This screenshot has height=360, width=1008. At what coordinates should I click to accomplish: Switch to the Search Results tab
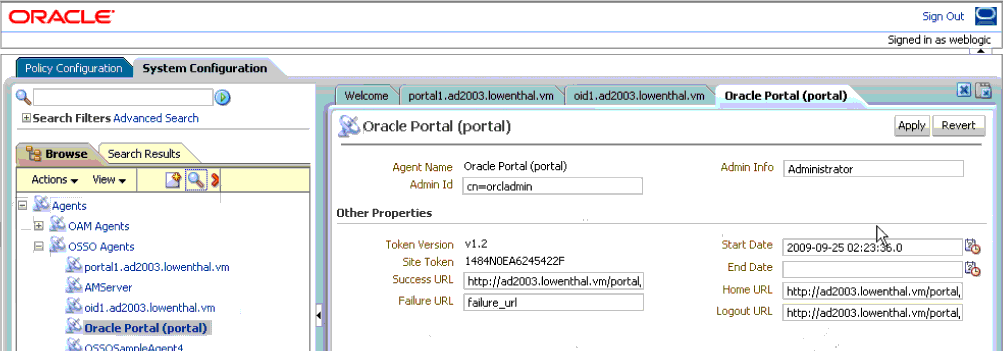pyautogui.click(x=144, y=154)
